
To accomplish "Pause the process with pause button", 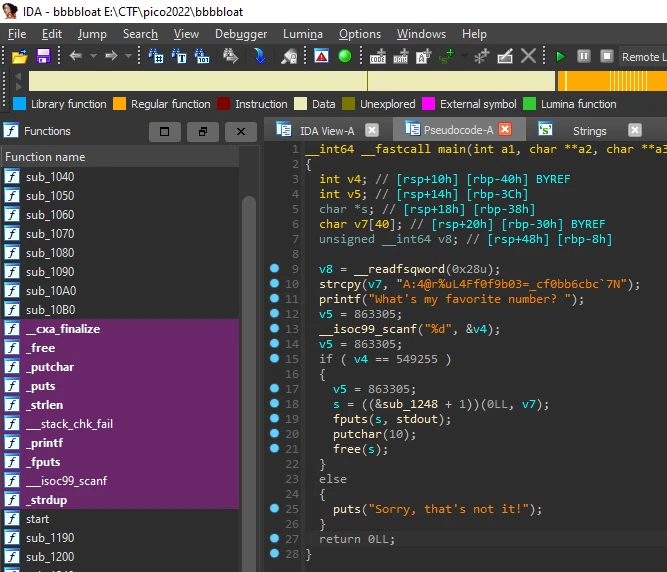I will [x=584, y=56].
